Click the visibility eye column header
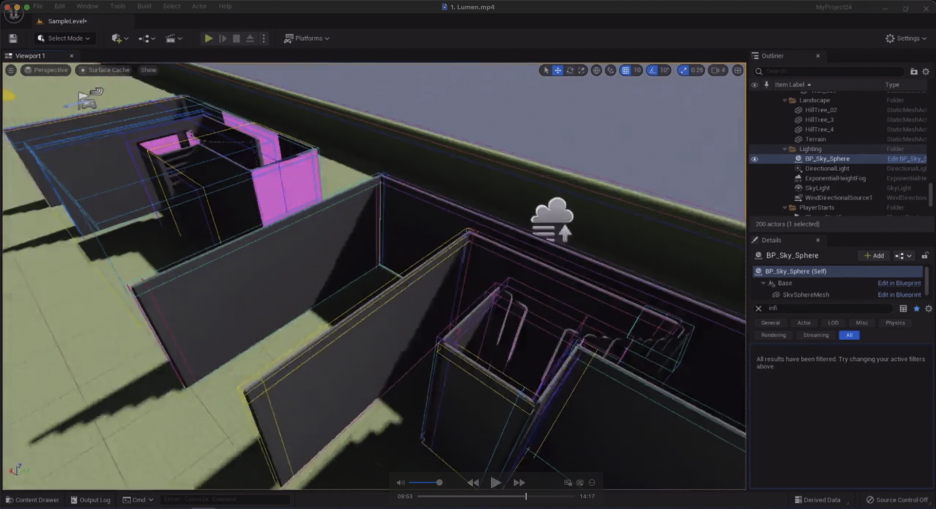The height and width of the screenshot is (509, 936). pos(755,85)
